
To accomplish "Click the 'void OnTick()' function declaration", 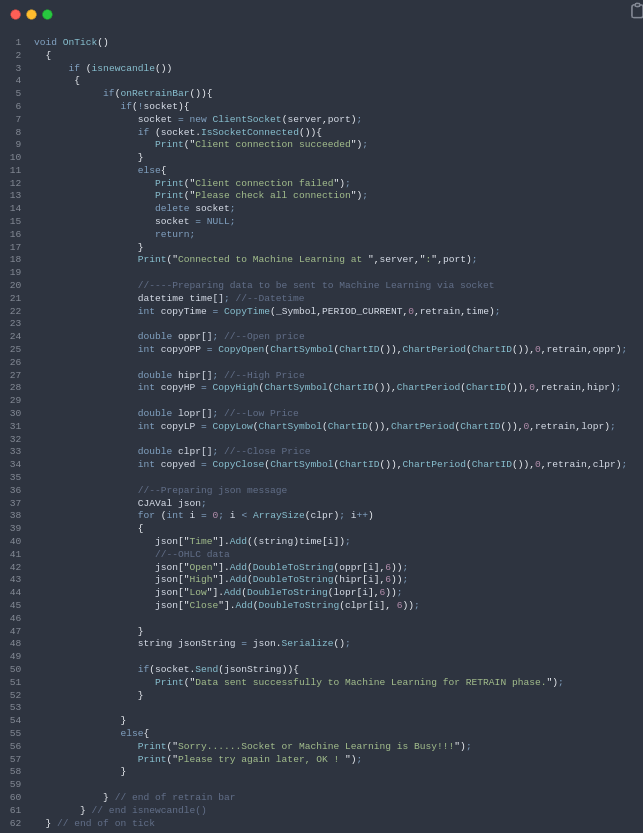I will 71,43.
